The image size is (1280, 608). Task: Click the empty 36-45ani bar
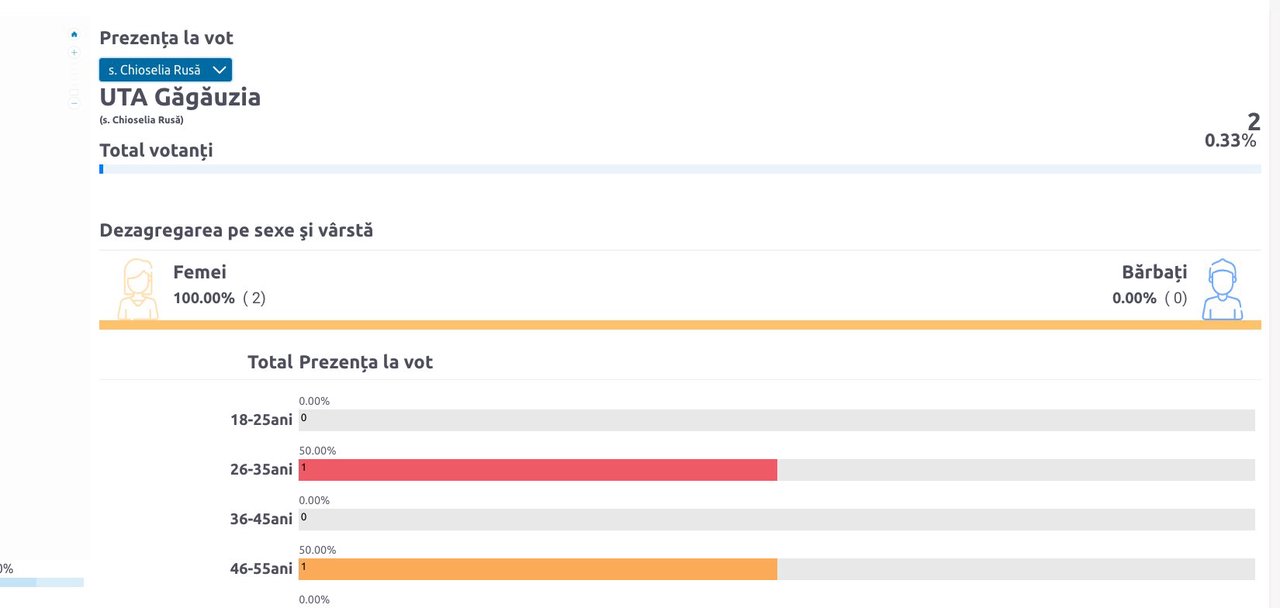coord(776,519)
